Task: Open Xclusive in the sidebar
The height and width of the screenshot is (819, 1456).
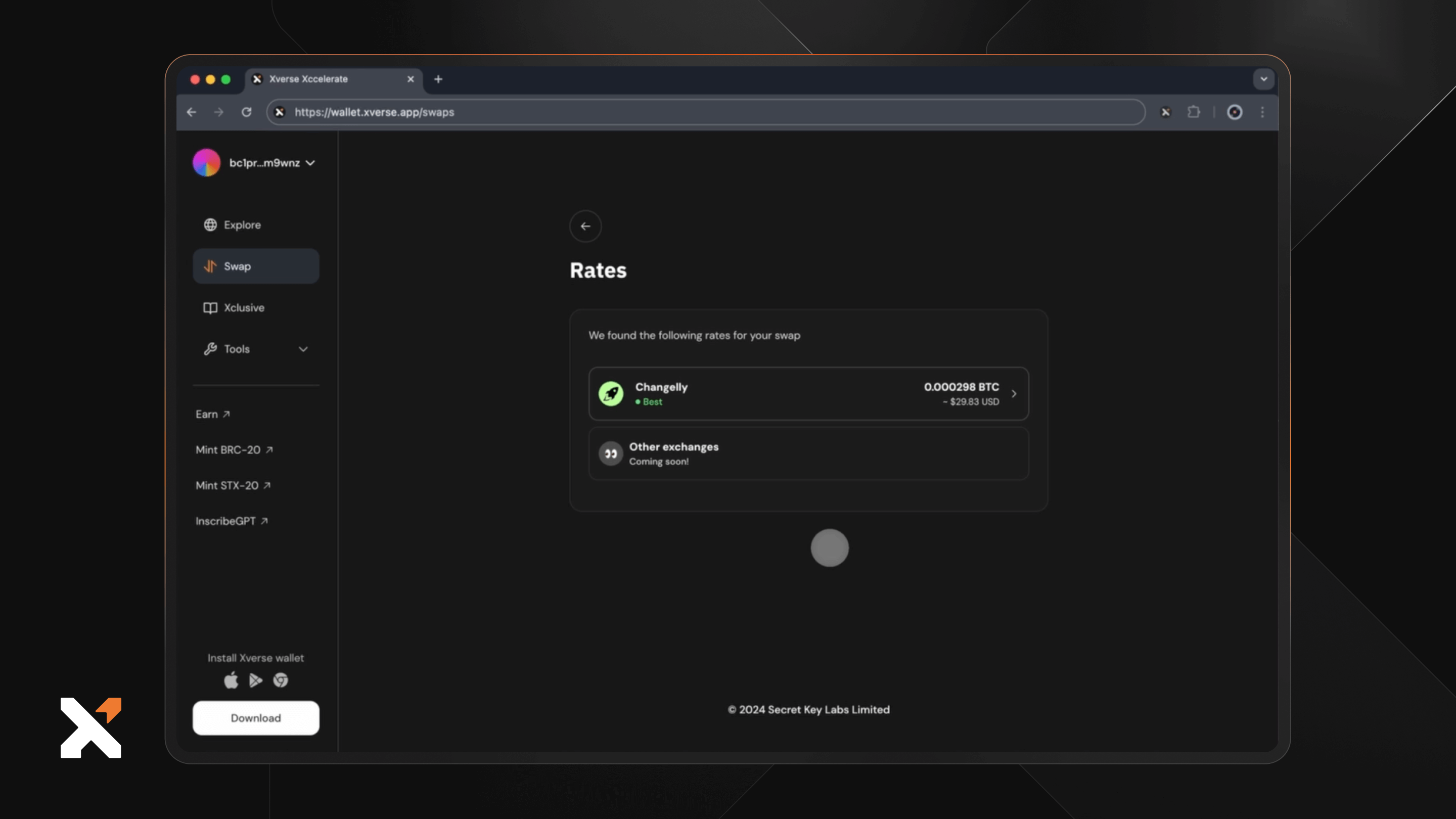Action: [255, 307]
